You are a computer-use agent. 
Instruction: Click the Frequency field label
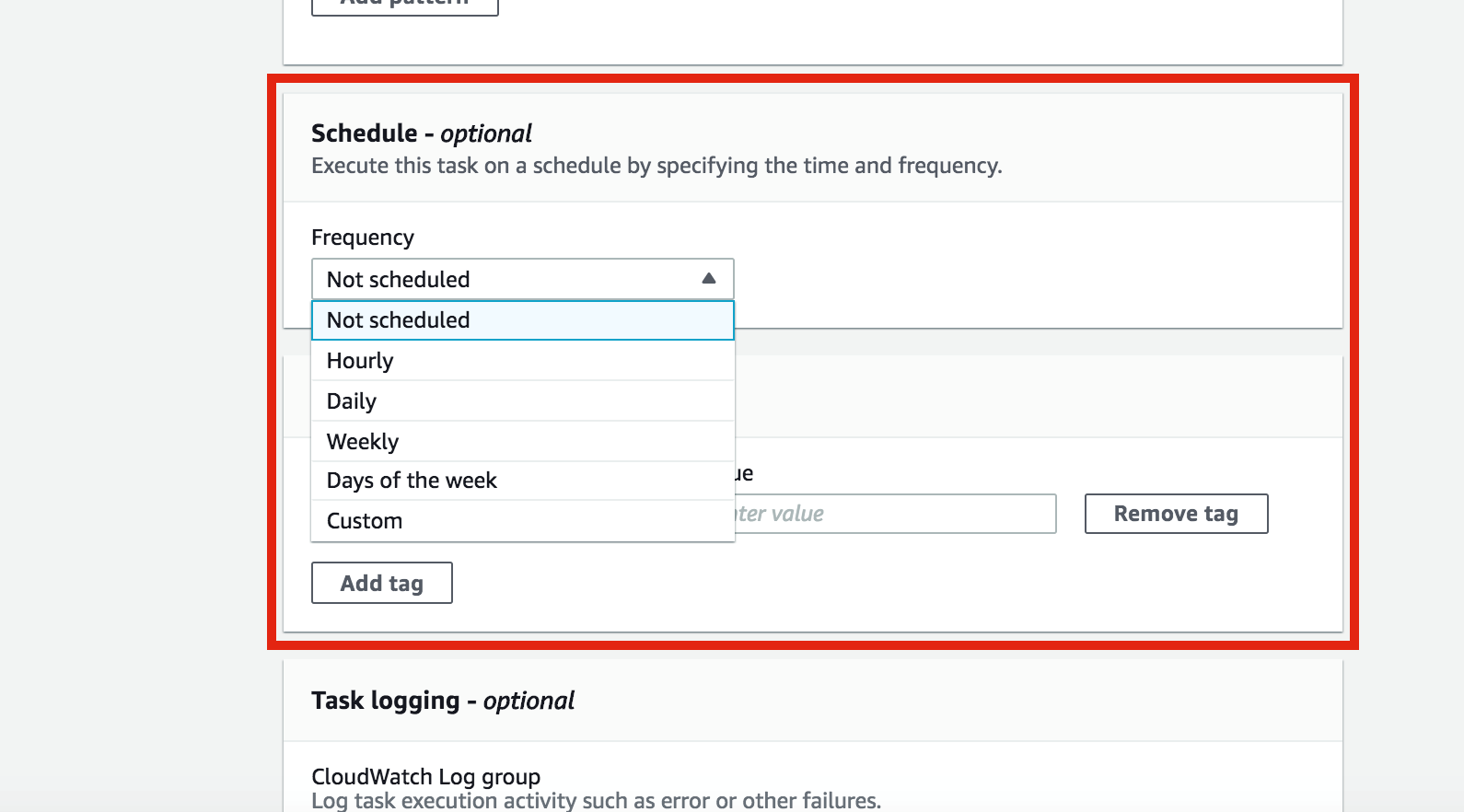tap(363, 237)
